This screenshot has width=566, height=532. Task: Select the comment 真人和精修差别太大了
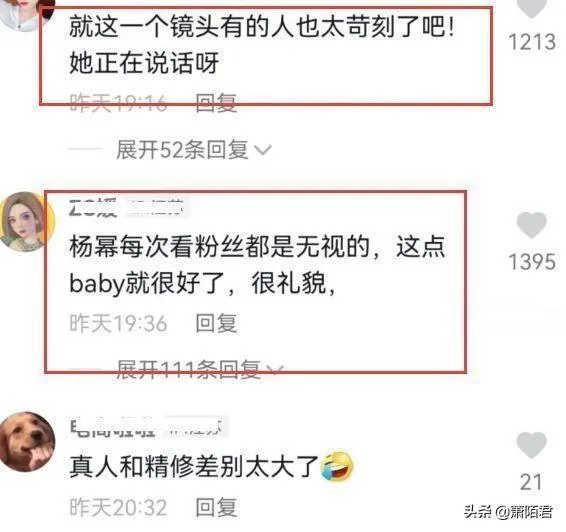193,466
